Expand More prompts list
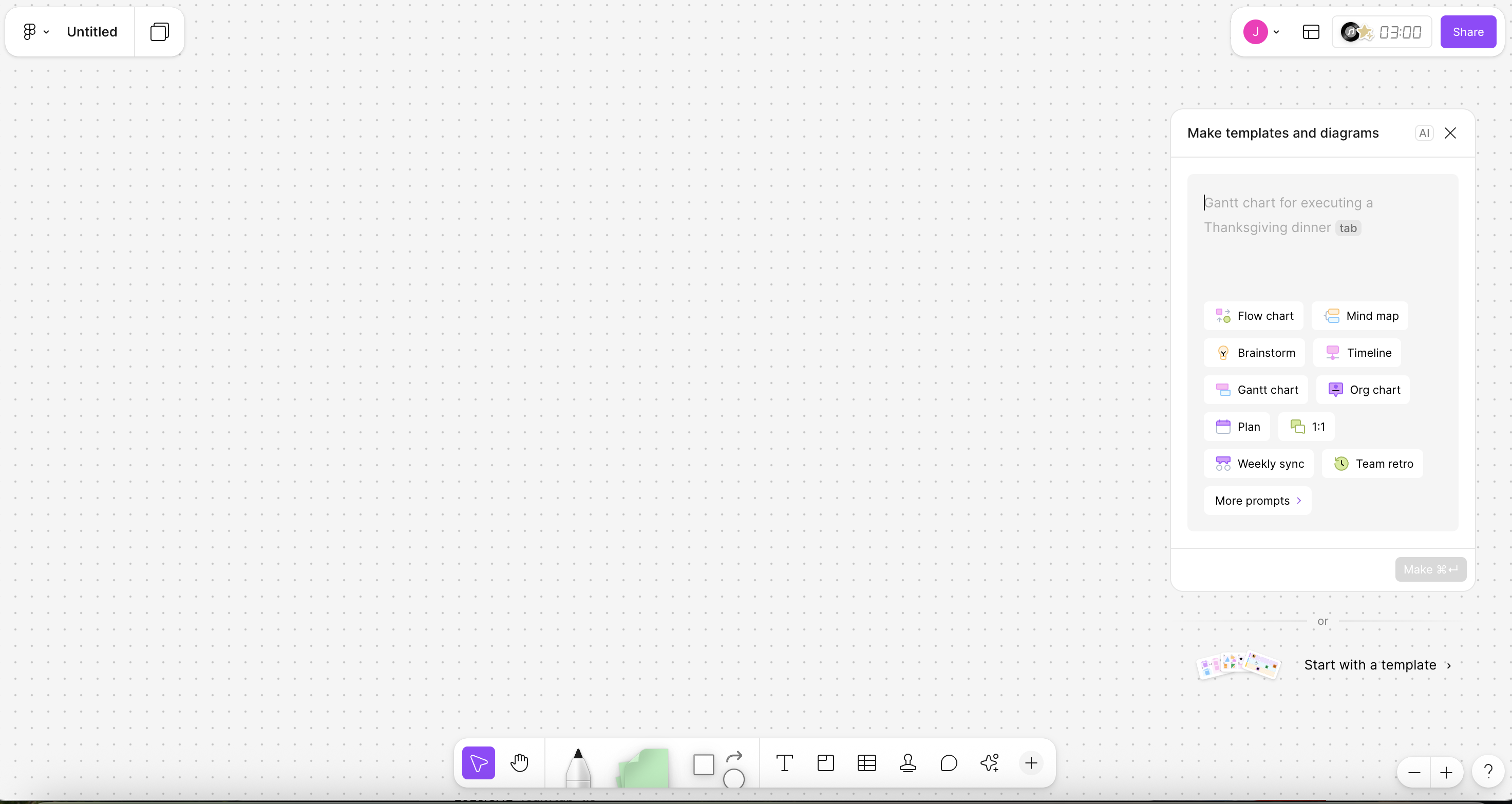The height and width of the screenshot is (804, 1512). coord(1257,501)
